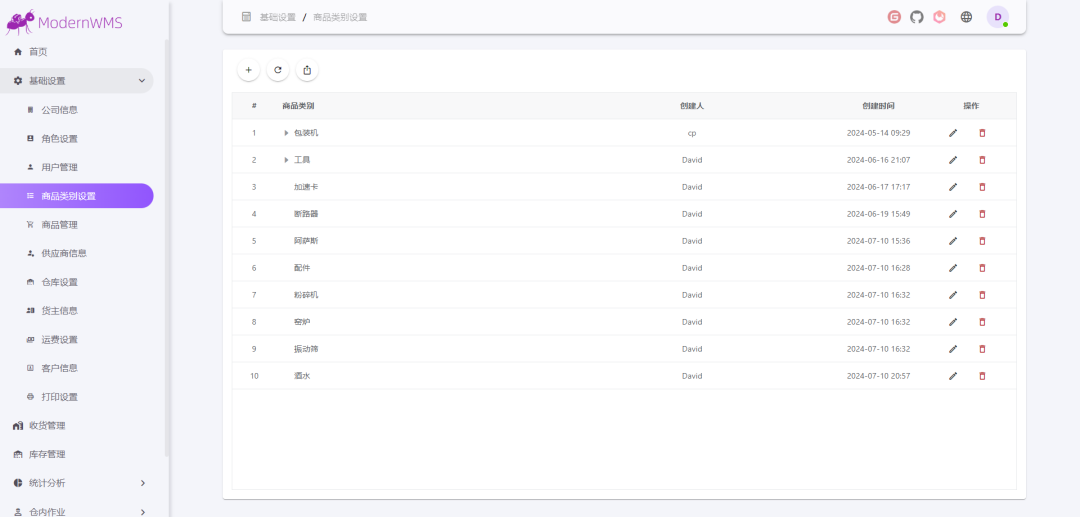
Task: Edit the 工具 row
Action: coord(953,160)
